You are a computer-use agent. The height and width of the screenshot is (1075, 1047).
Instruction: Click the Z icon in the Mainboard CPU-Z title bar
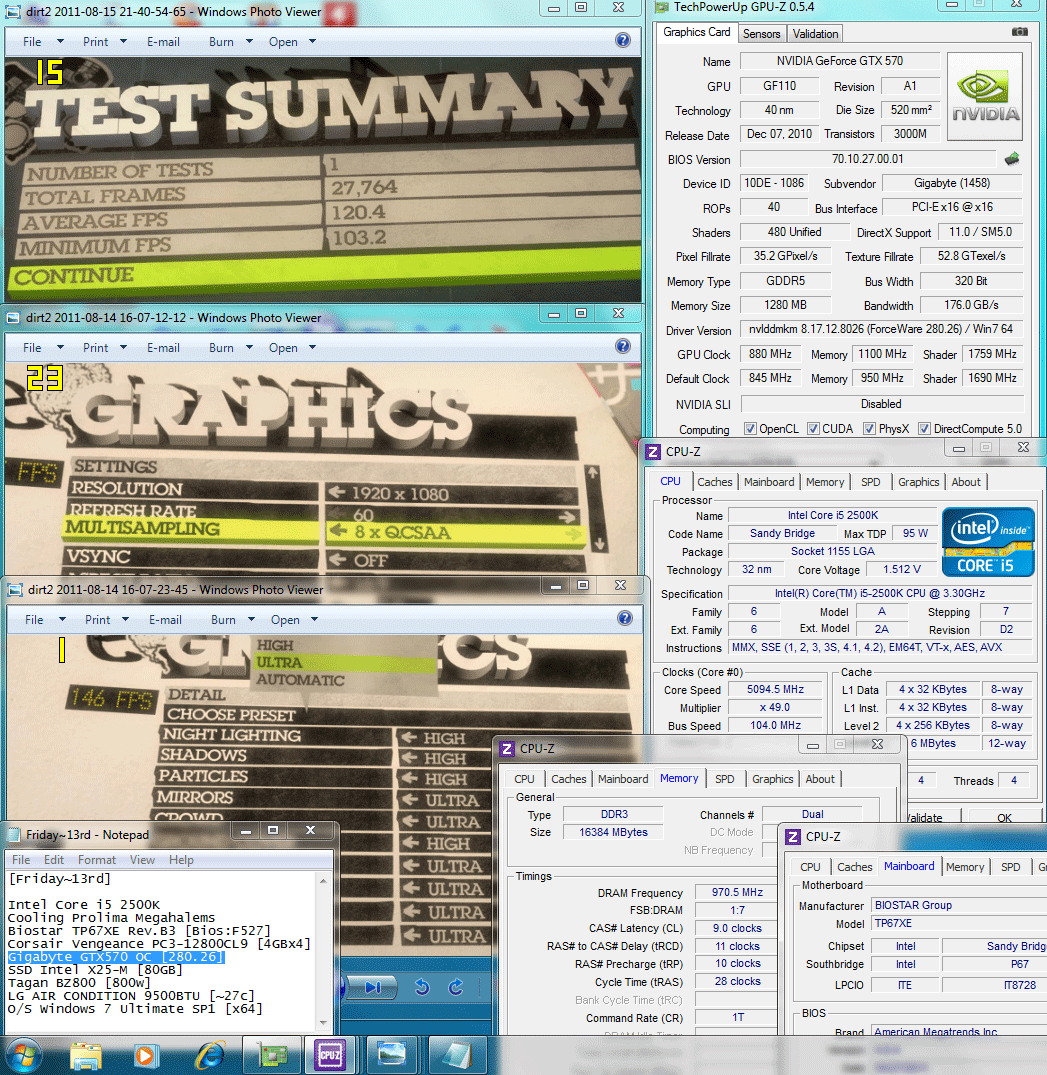793,836
